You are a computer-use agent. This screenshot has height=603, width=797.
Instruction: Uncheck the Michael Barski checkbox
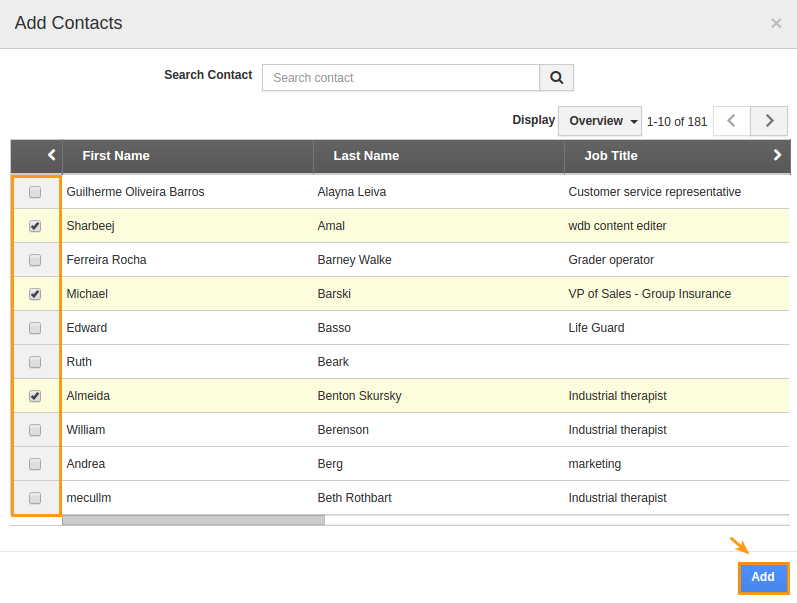(35, 294)
